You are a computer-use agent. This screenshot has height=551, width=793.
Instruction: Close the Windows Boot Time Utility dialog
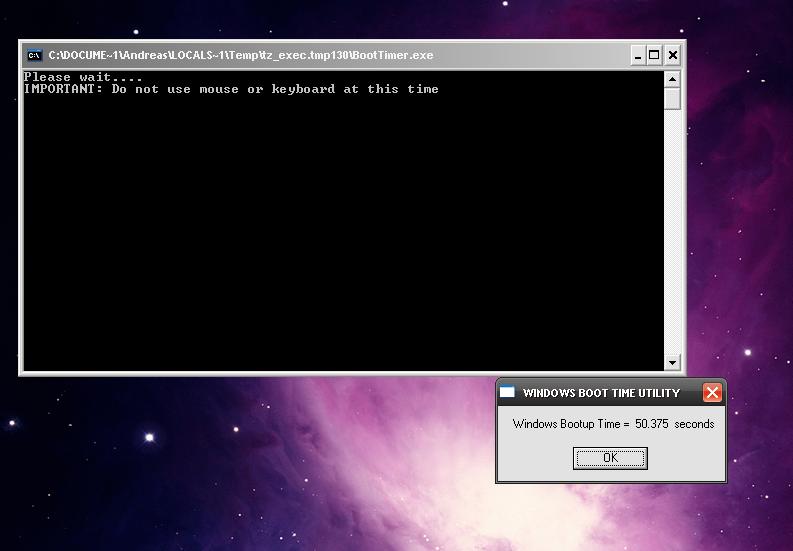click(x=712, y=393)
